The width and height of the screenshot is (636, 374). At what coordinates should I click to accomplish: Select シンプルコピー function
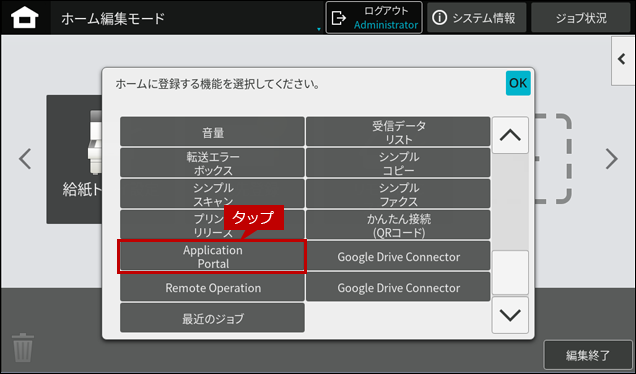(x=398, y=163)
